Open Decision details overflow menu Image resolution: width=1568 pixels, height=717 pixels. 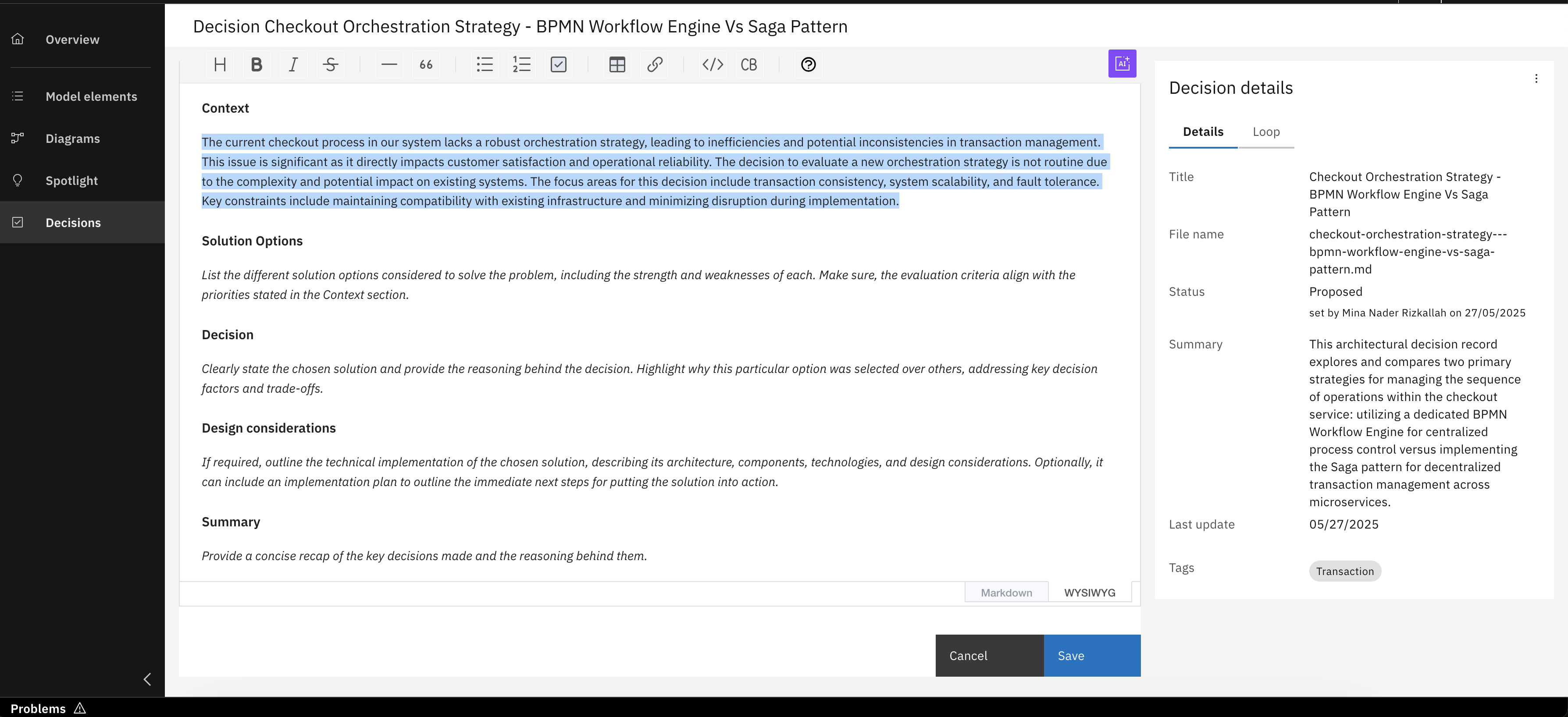(x=1536, y=78)
